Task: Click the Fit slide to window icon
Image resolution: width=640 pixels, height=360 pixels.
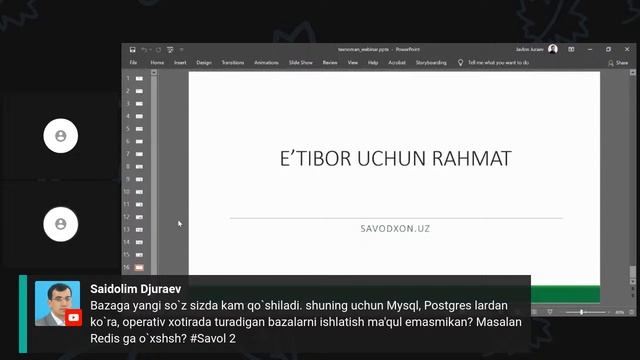Action: click(x=632, y=312)
